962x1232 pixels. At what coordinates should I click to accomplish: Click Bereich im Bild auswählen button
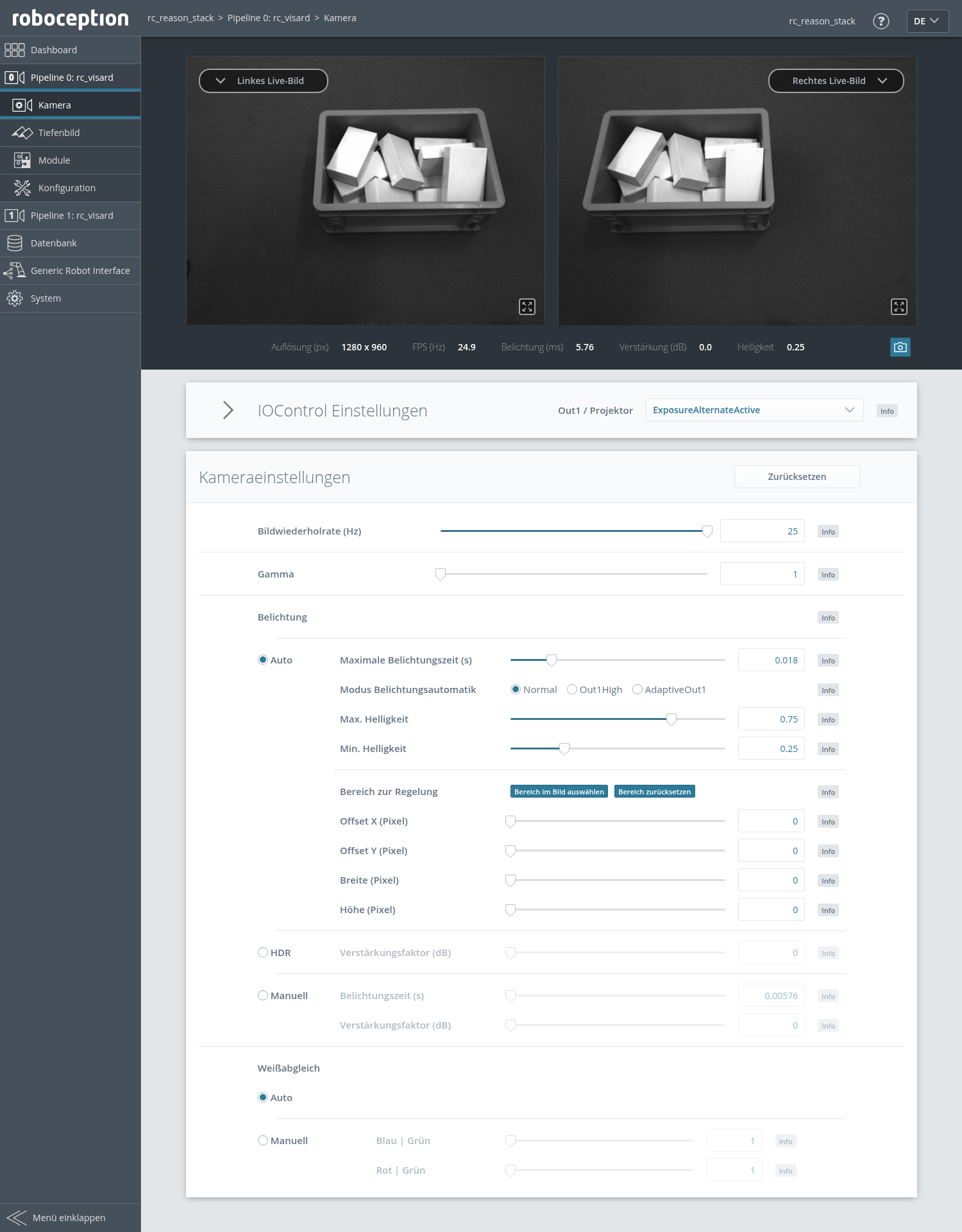click(559, 792)
